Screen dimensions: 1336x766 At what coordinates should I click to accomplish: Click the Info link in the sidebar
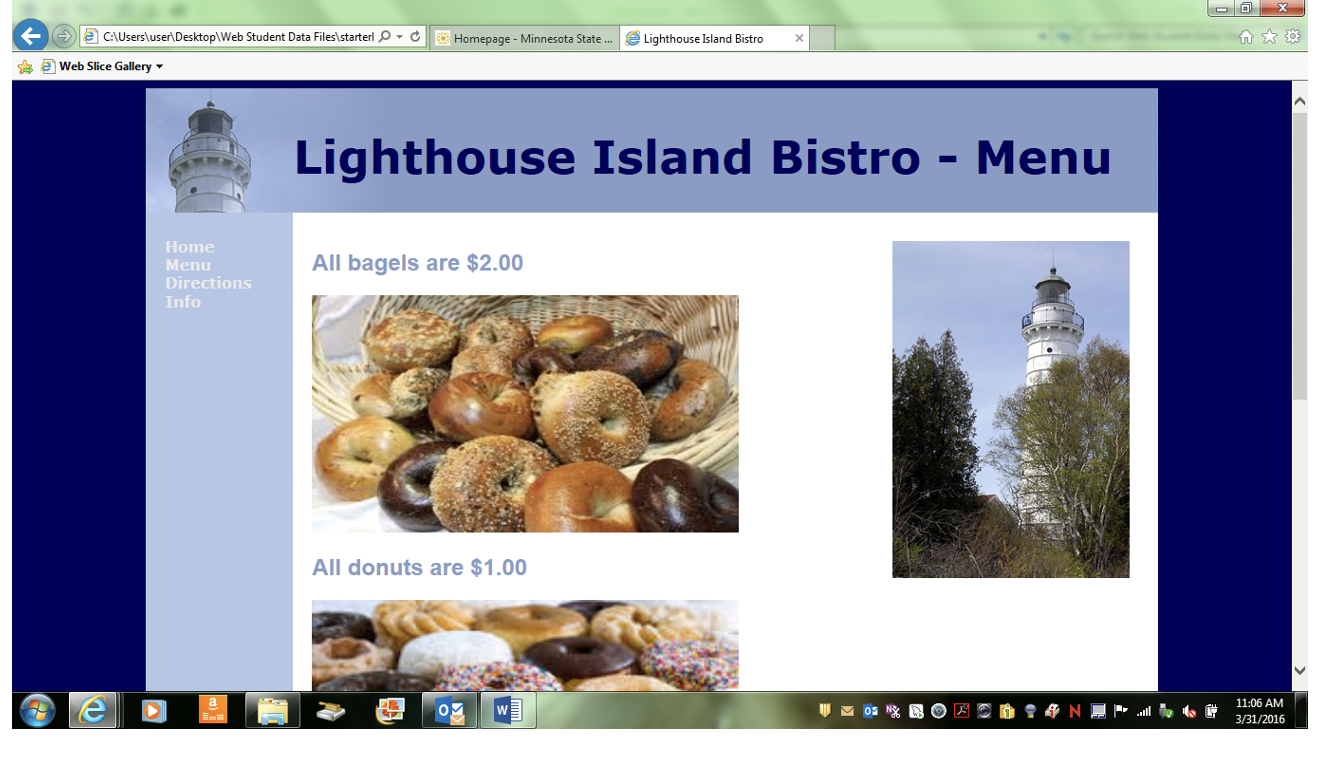pyautogui.click(x=183, y=302)
